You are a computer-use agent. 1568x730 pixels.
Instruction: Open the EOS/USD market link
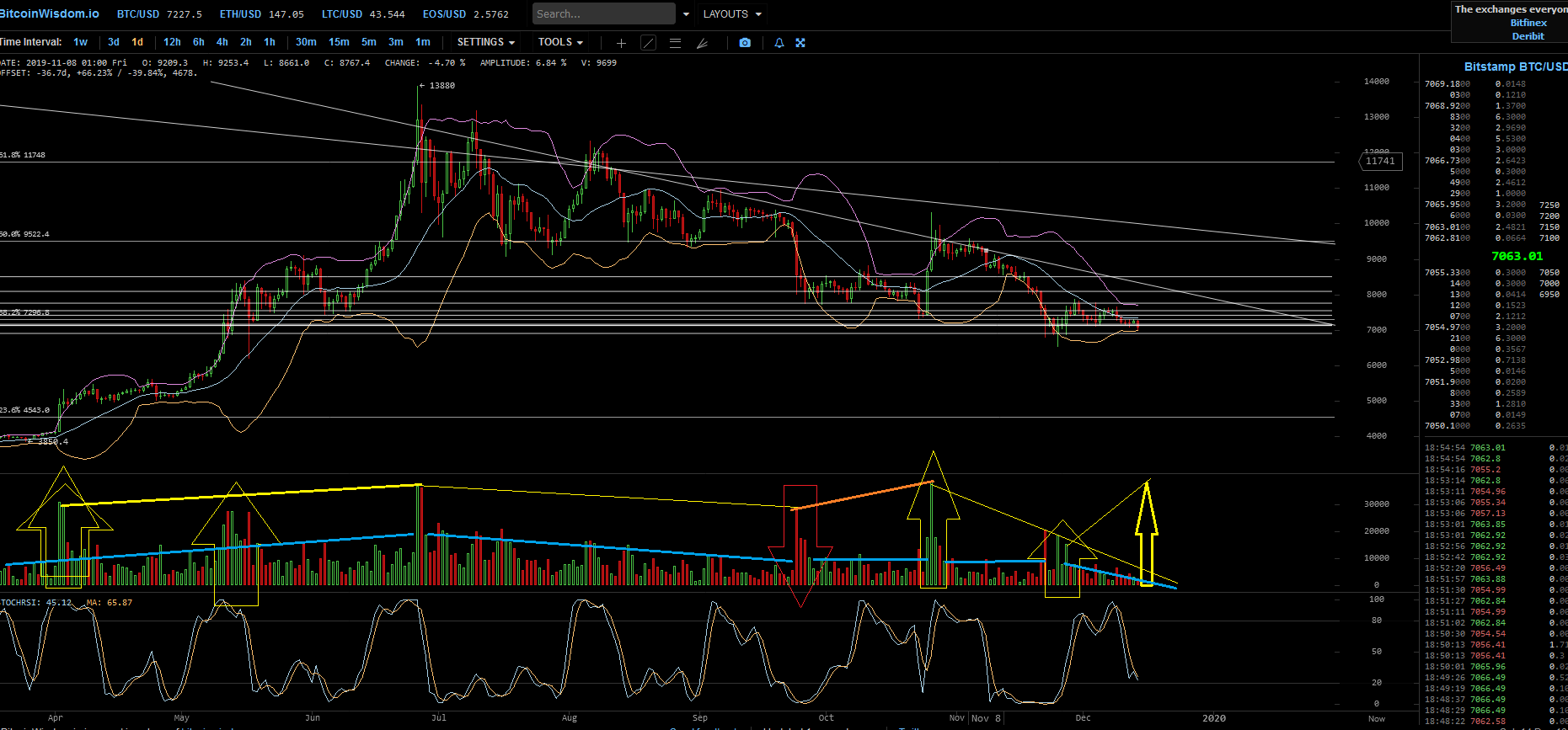pos(466,14)
